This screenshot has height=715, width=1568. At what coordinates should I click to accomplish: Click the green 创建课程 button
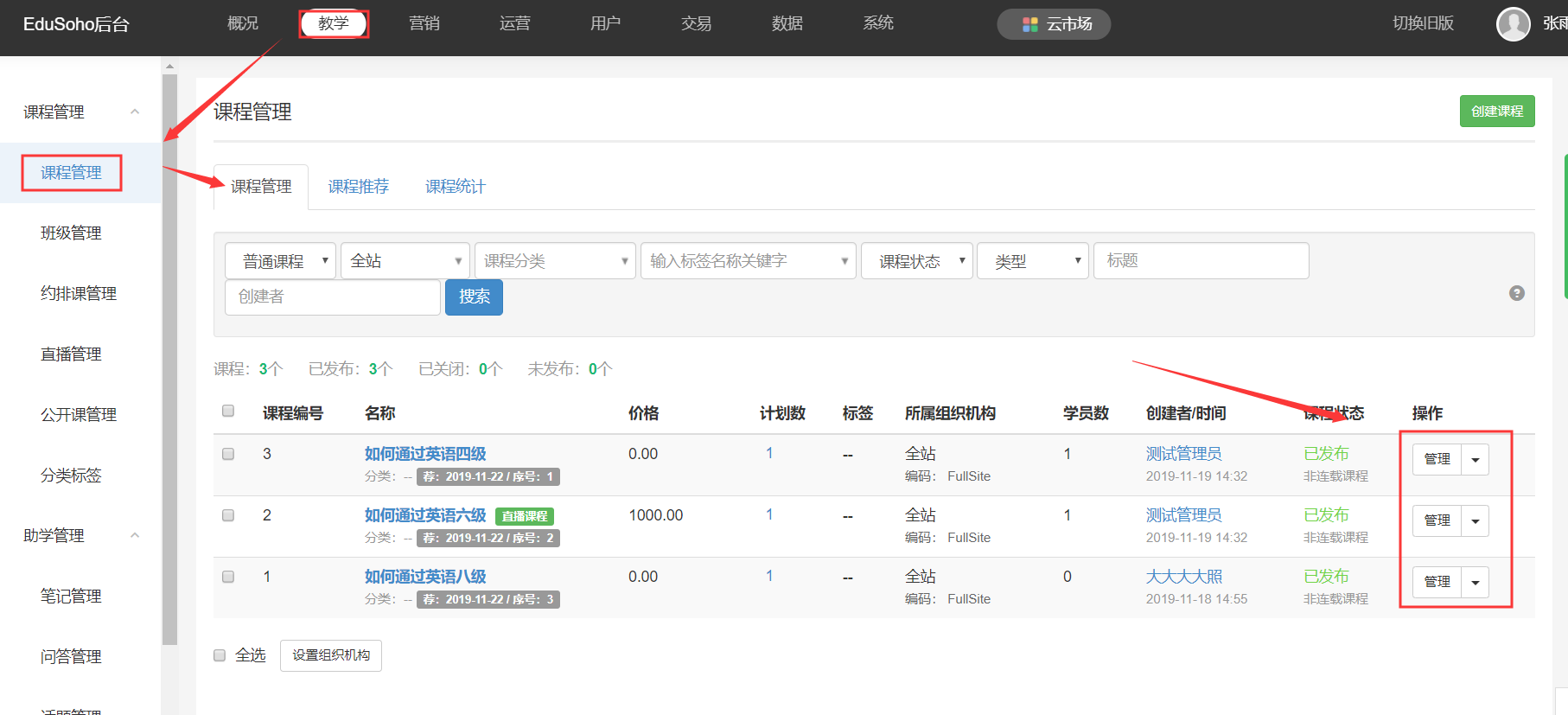(1496, 112)
